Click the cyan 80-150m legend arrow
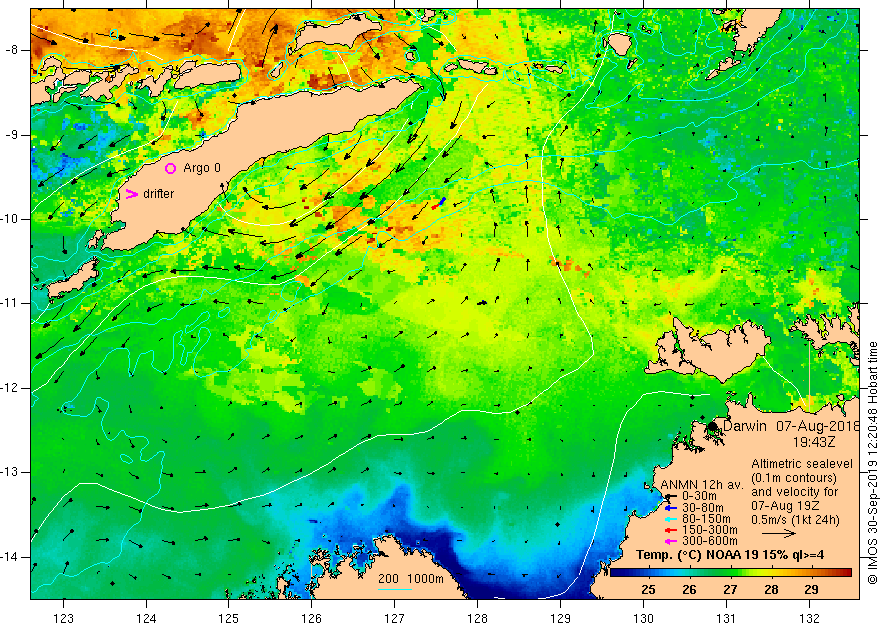 click(671, 519)
